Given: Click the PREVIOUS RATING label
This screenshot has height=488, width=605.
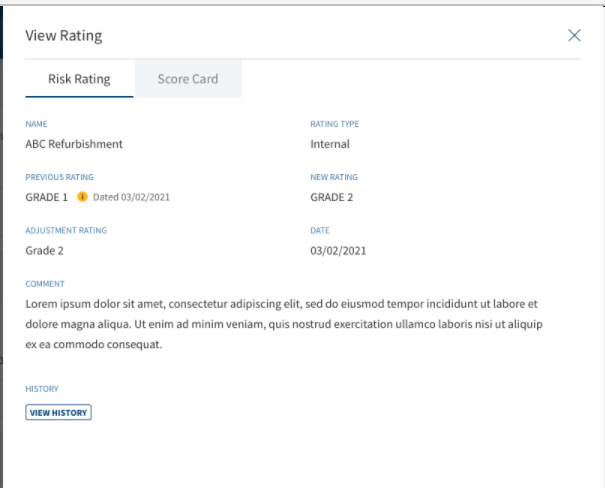Looking at the screenshot, I should click(x=59, y=177).
